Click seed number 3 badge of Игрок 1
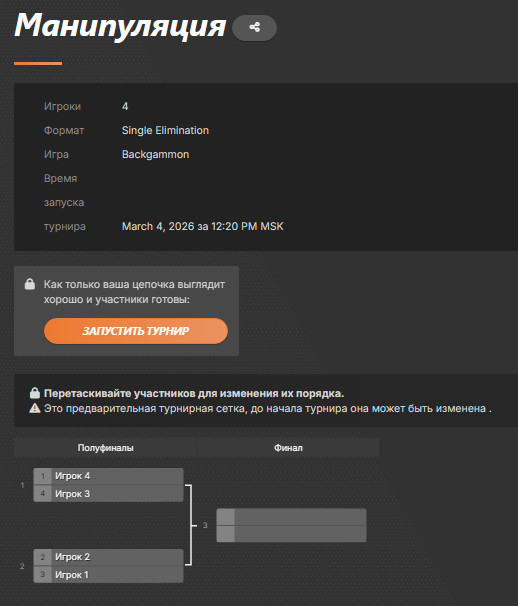 click(43, 575)
